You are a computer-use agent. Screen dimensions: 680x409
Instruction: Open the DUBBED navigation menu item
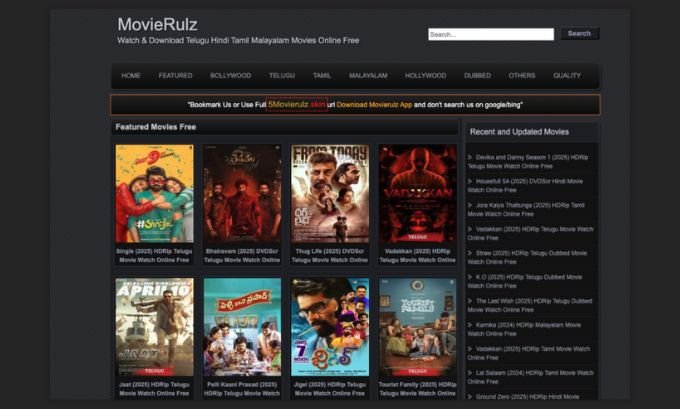tap(477, 76)
